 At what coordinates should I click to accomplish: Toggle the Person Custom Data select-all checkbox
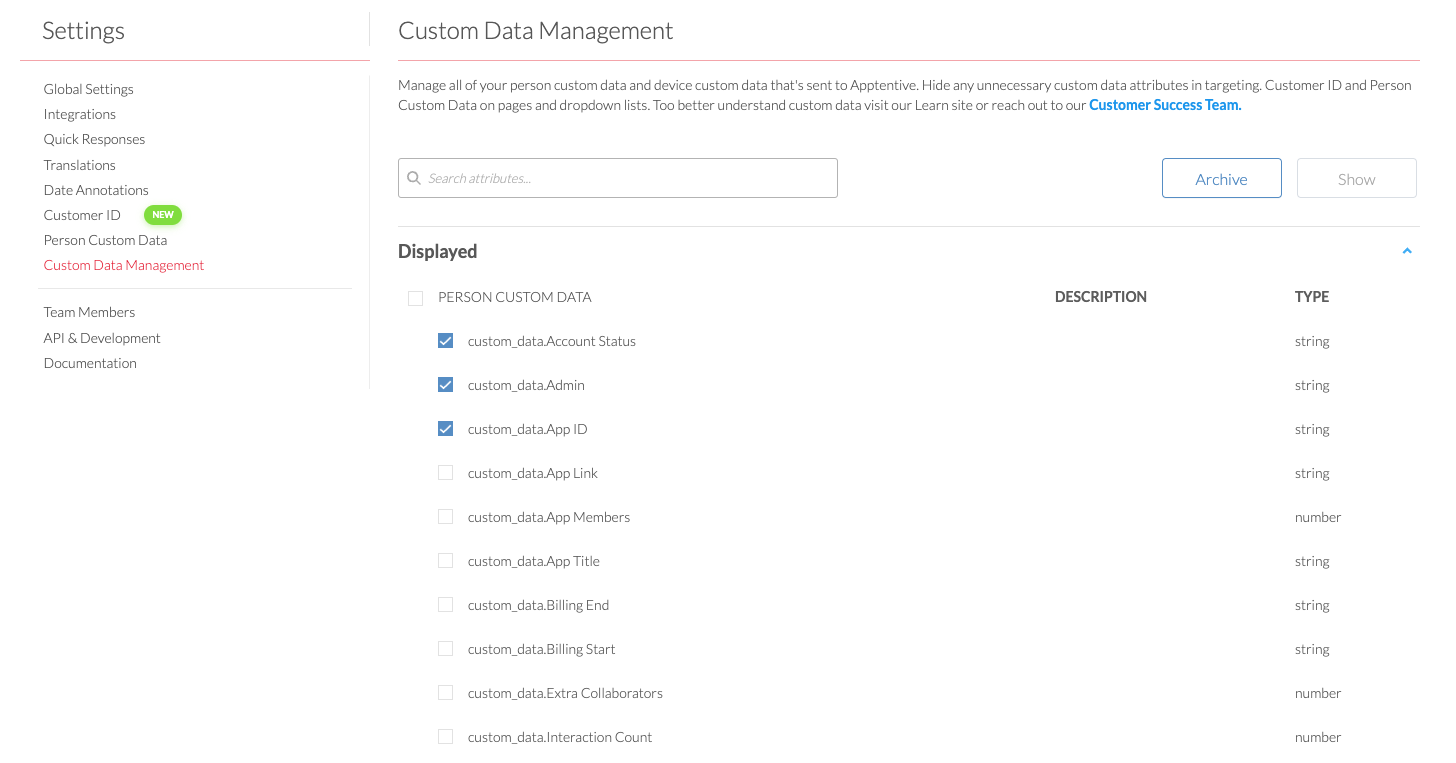(416, 298)
